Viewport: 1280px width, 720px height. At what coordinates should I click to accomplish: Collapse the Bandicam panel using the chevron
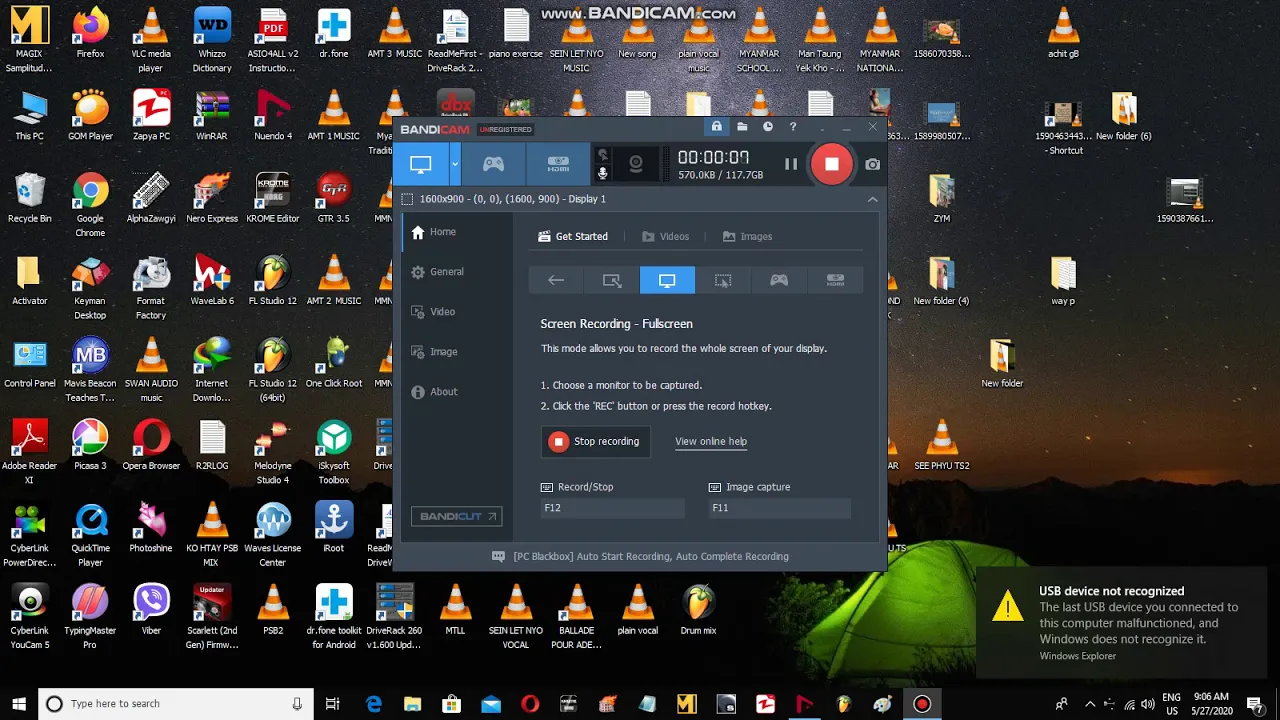point(872,199)
